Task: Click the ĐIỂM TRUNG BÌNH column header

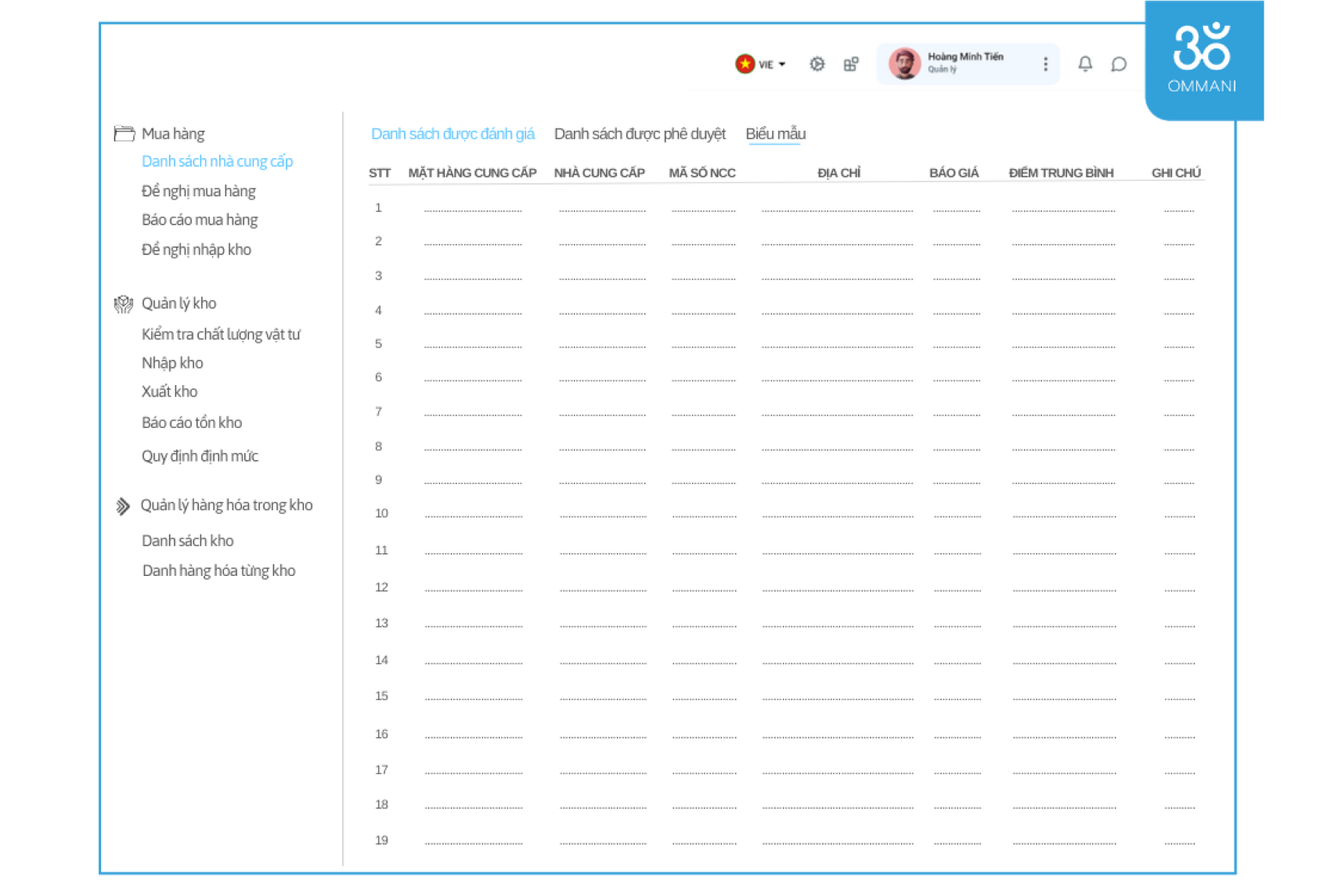Action: 1061,173
